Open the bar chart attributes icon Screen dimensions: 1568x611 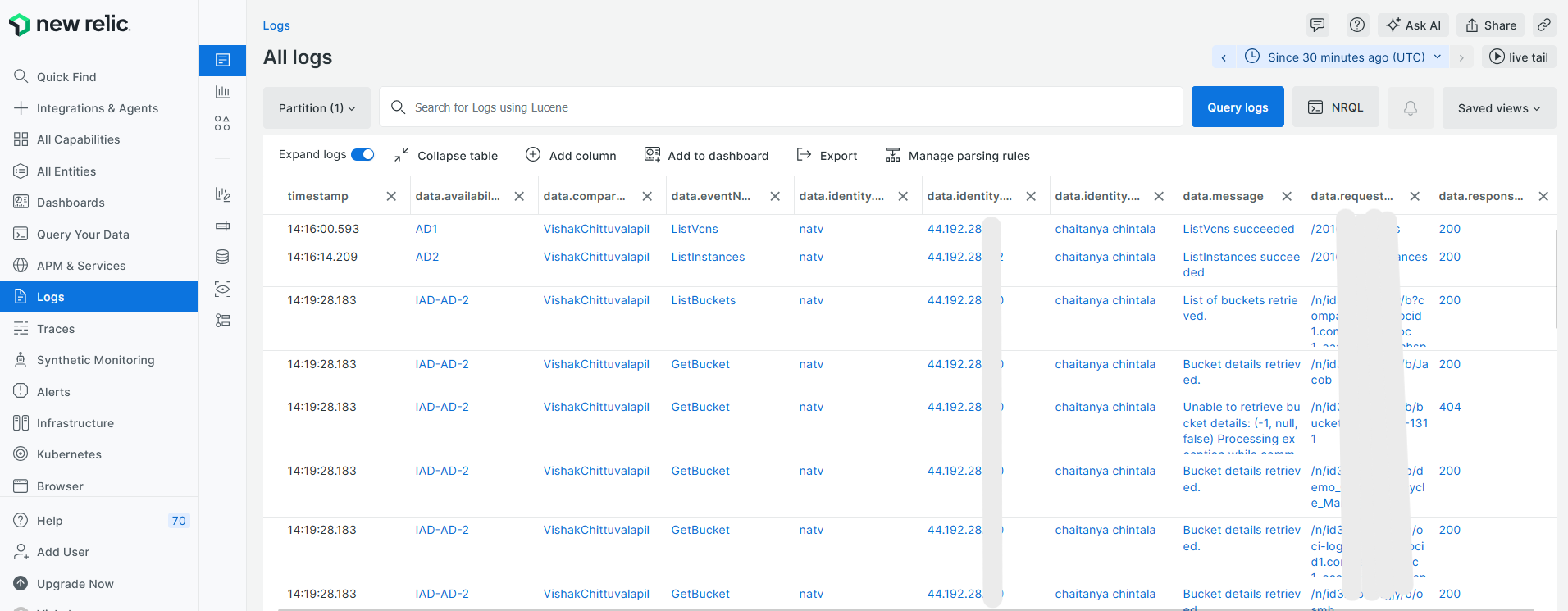[222, 92]
